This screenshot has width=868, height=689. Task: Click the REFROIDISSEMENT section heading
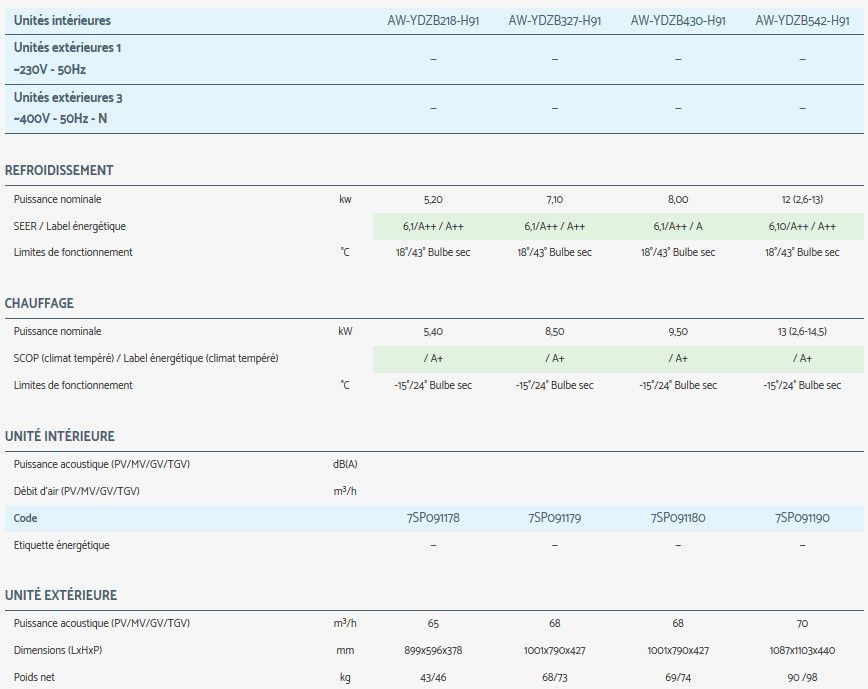coord(59,170)
